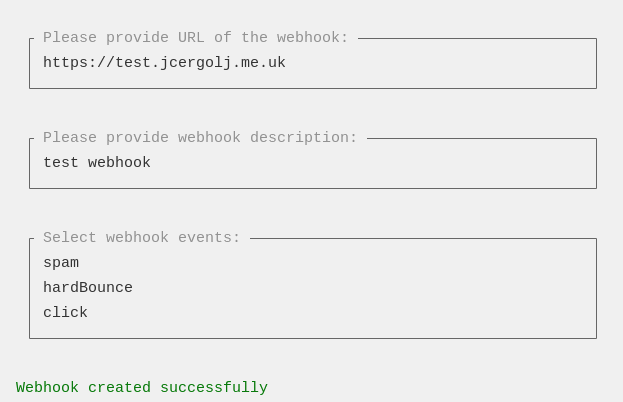Click the 'test webhook' description text
Image resolution: width=623 pixels, height=402 pixels.
(x=97, y=162)
